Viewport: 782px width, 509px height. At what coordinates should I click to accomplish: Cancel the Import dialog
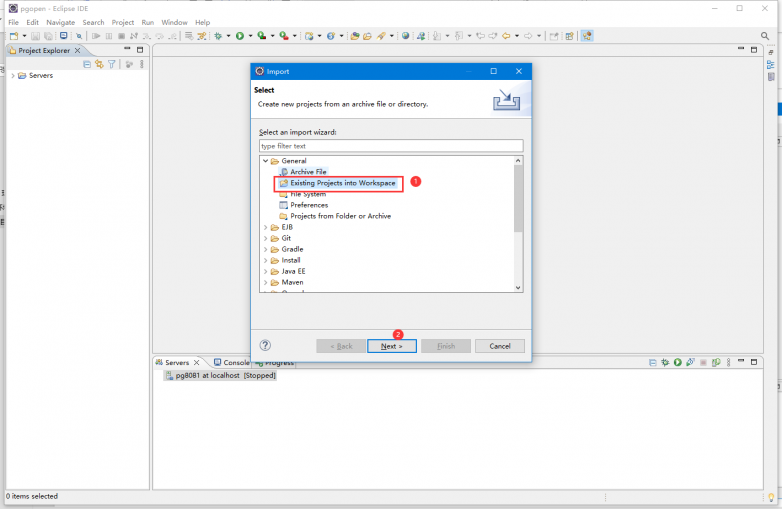tap(499, 346)
